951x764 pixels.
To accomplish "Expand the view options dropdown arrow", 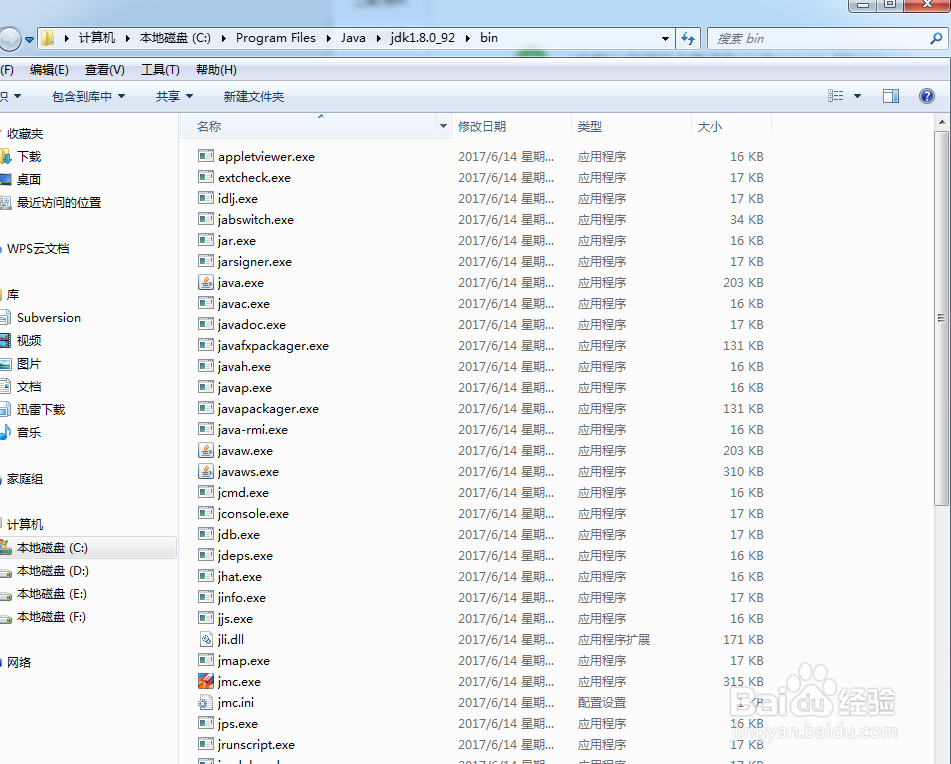I will click(x=857, y=96).
